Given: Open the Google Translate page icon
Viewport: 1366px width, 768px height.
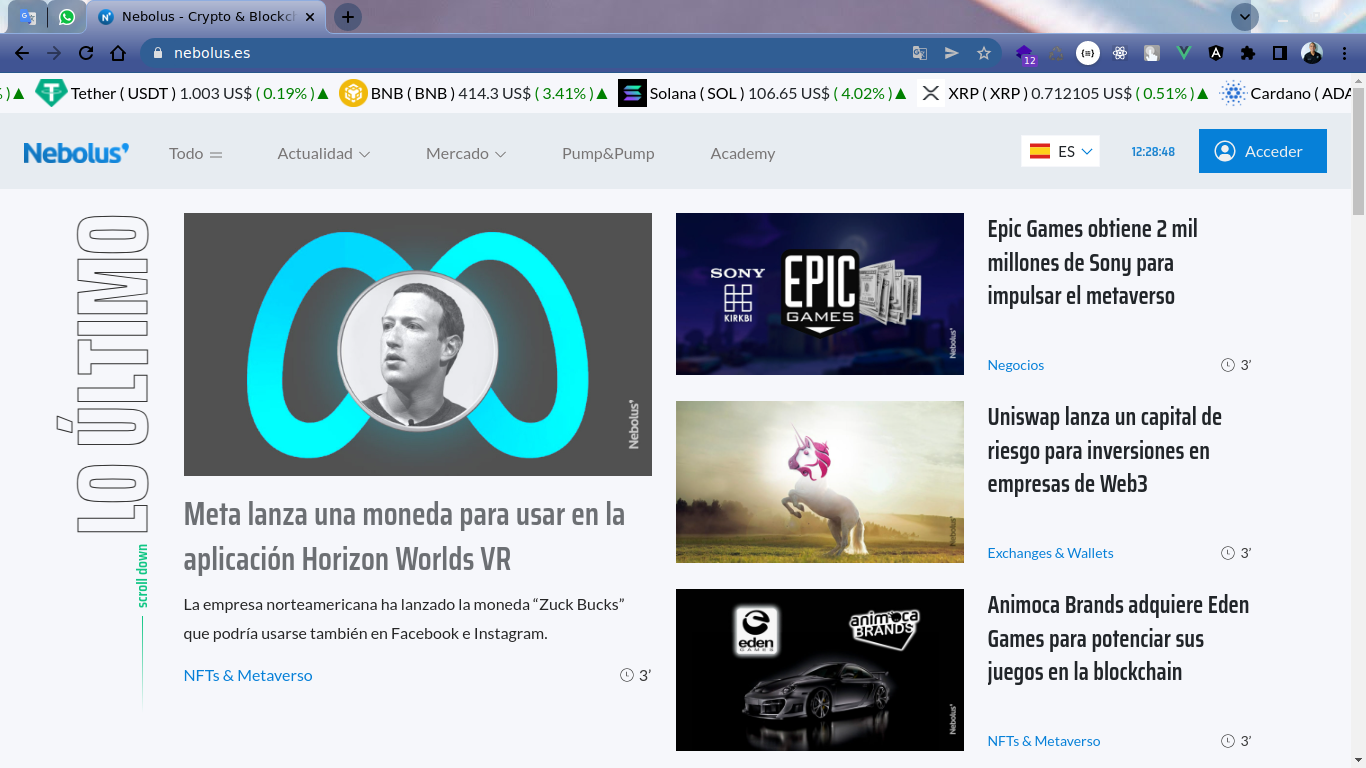Looking at the screenshot, I should 920,53.
